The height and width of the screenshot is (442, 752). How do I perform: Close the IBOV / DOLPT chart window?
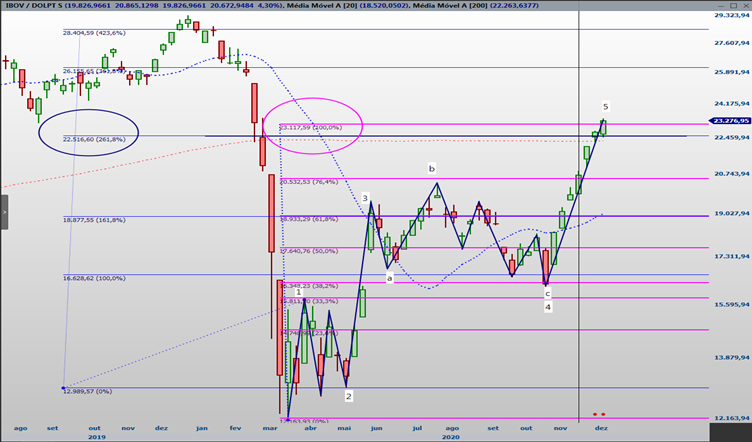tap(745, 5)
